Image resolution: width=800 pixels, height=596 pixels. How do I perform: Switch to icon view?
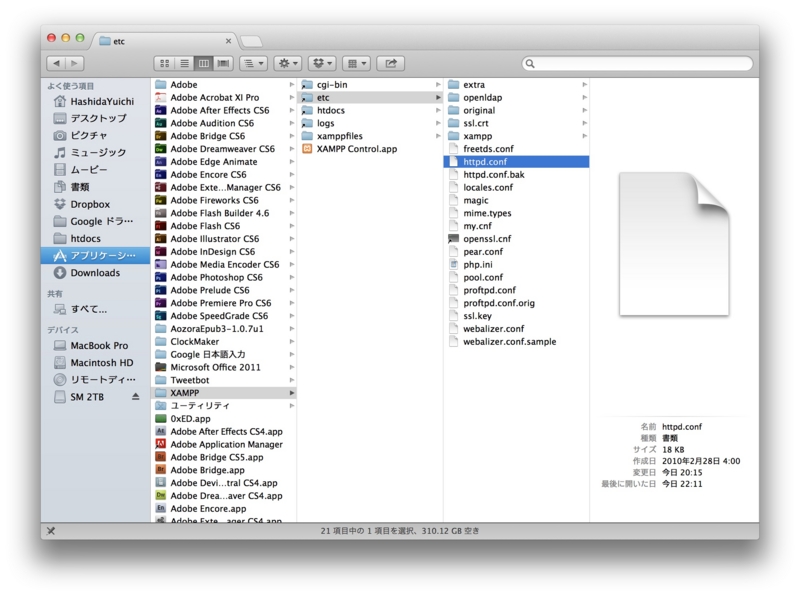click(164, 63)
